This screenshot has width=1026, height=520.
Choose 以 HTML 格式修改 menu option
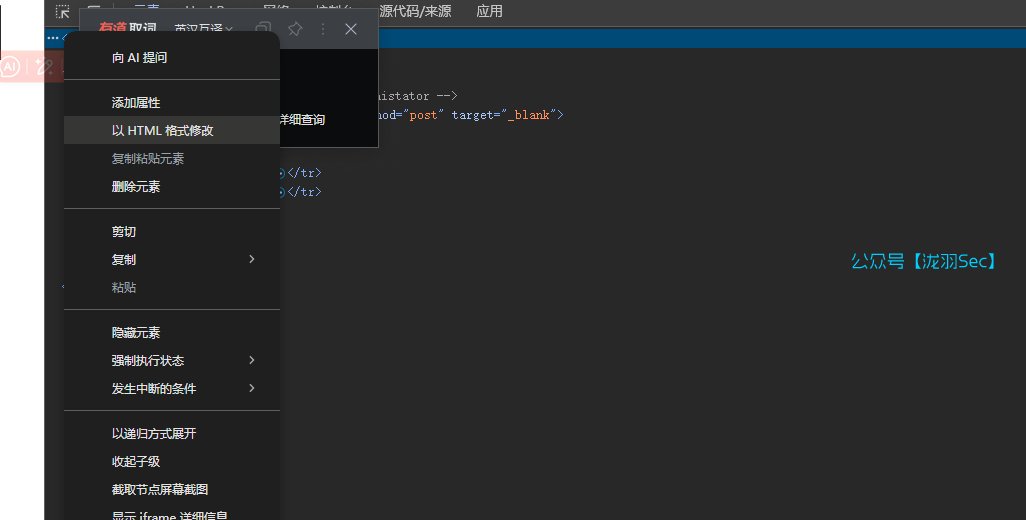tap(162, 131)
